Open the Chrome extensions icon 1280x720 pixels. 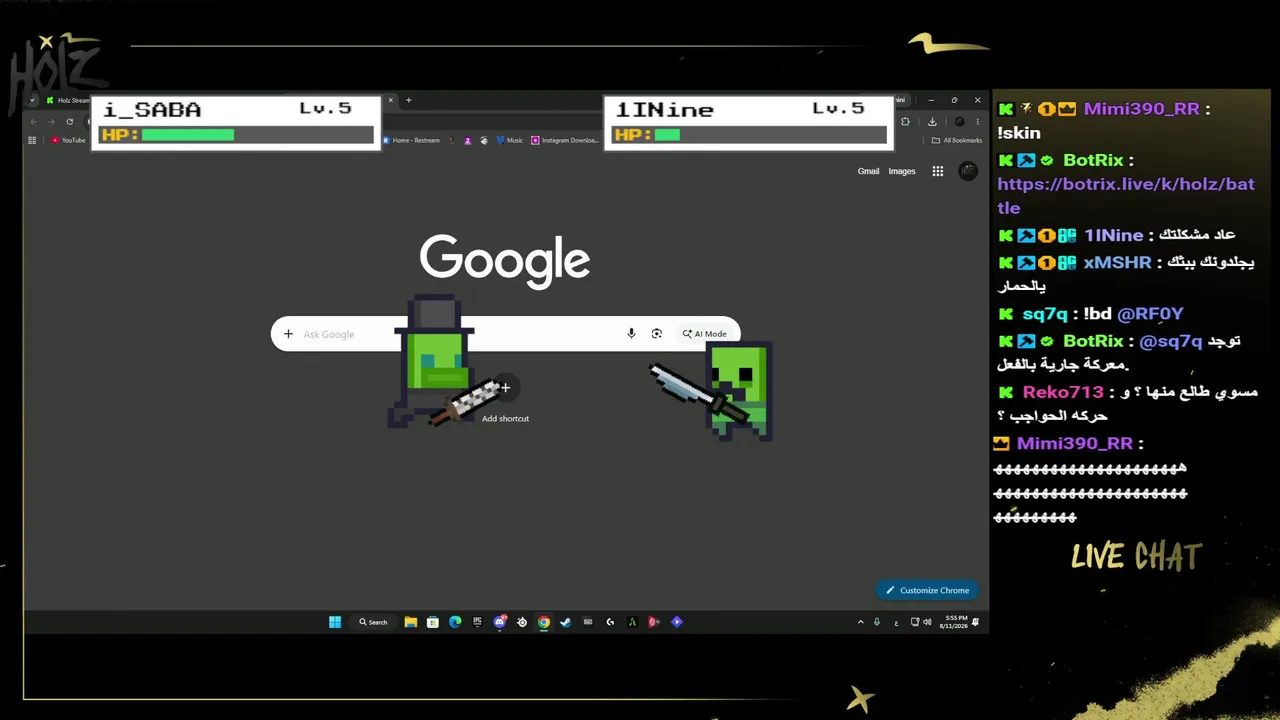905,122
